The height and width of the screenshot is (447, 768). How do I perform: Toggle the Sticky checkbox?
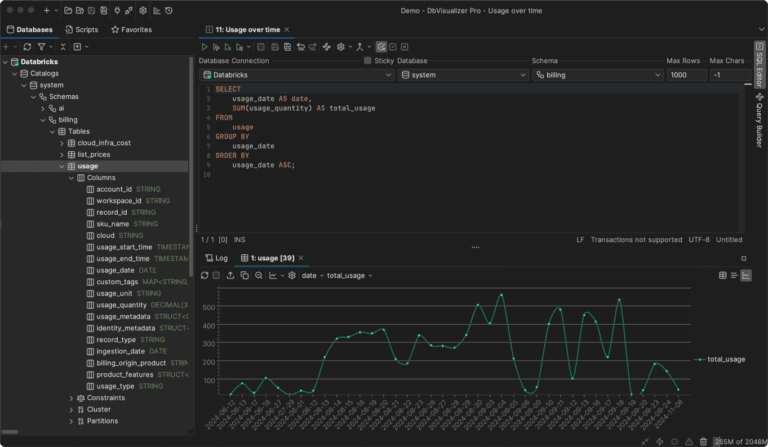367,61
